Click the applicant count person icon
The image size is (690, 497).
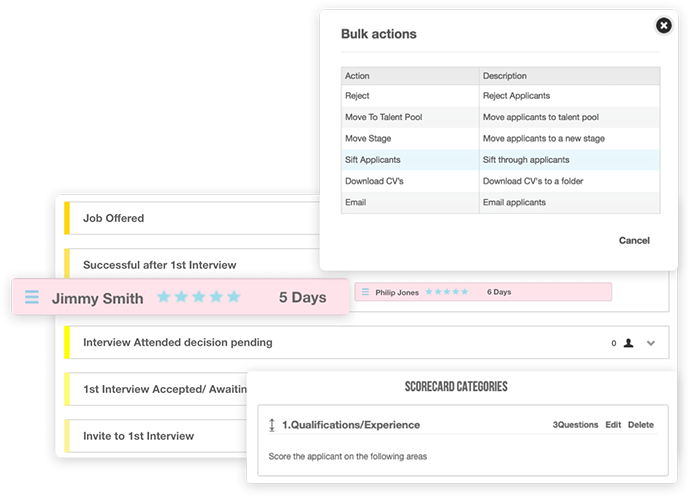(628, 343)
